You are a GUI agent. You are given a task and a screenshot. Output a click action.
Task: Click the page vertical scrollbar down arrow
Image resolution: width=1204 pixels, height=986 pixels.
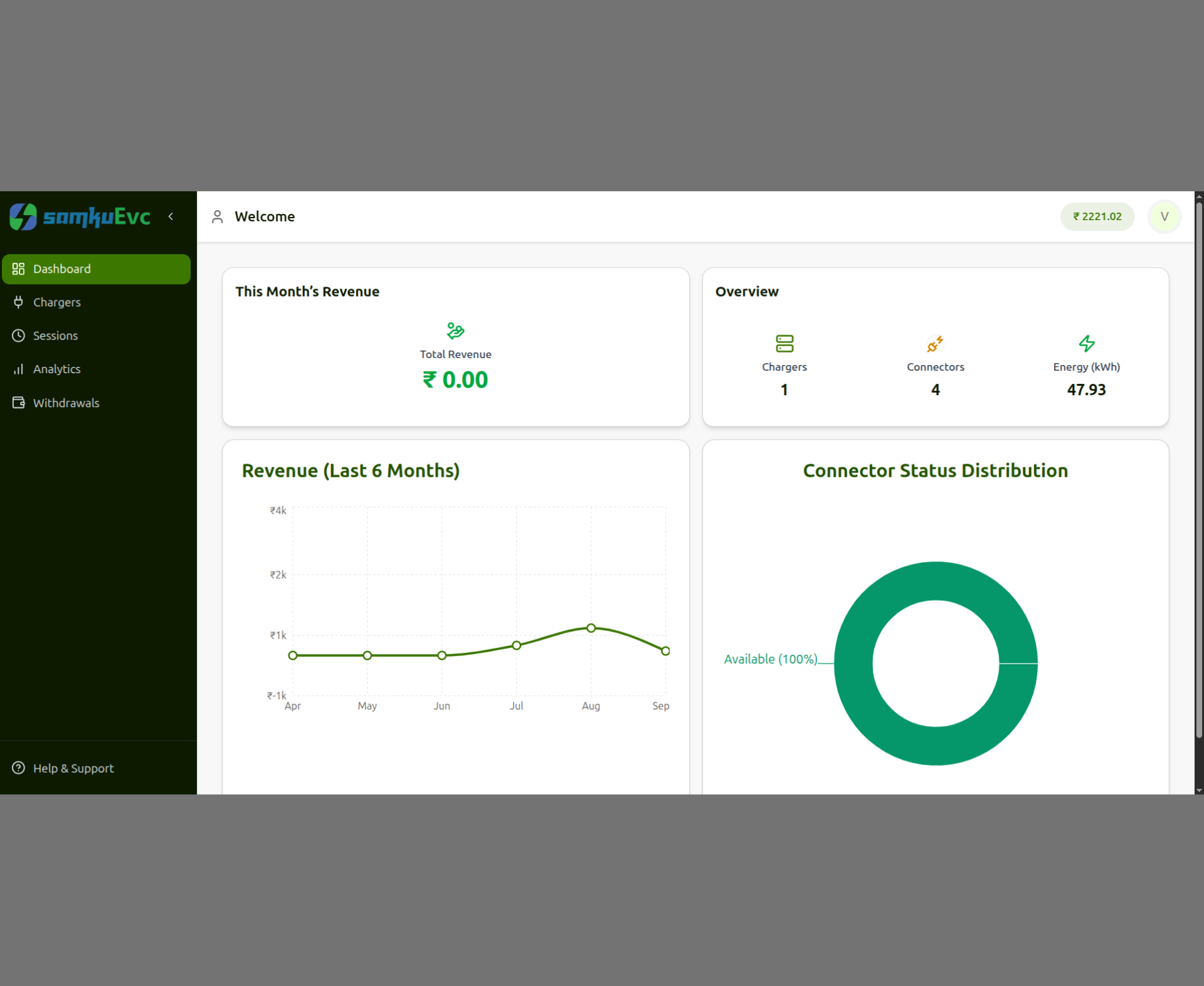pos(1198,791)
